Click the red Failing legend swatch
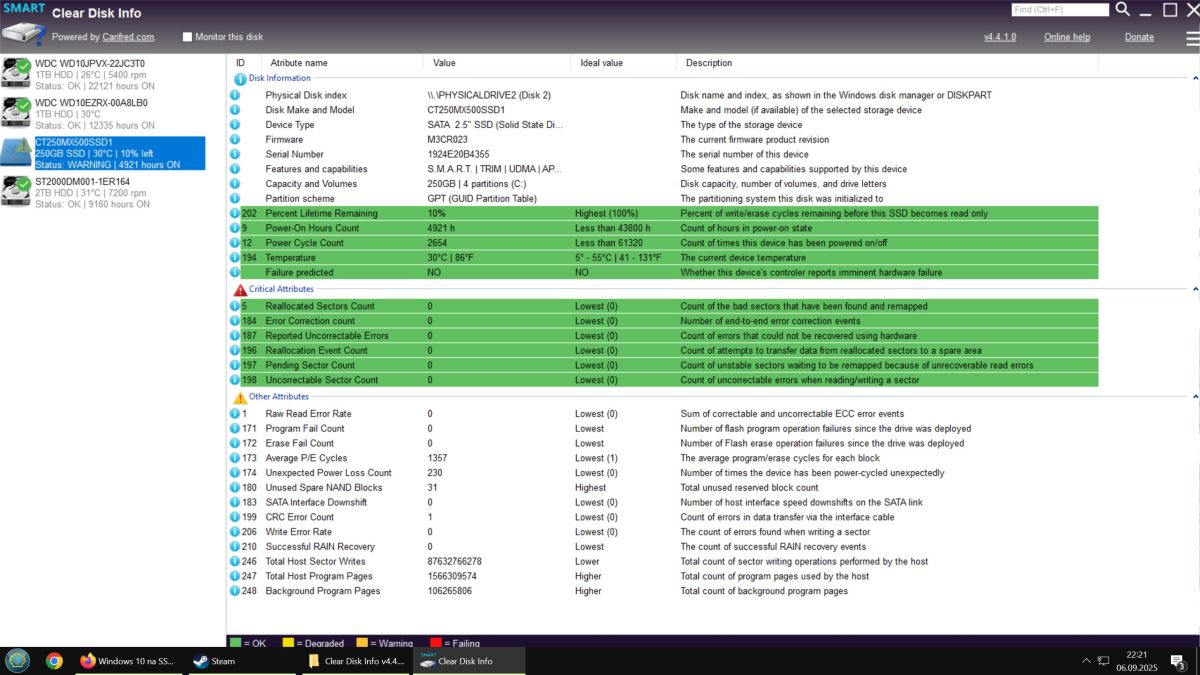Viewport: 1200px width, 675px height. tap(436, 643)
